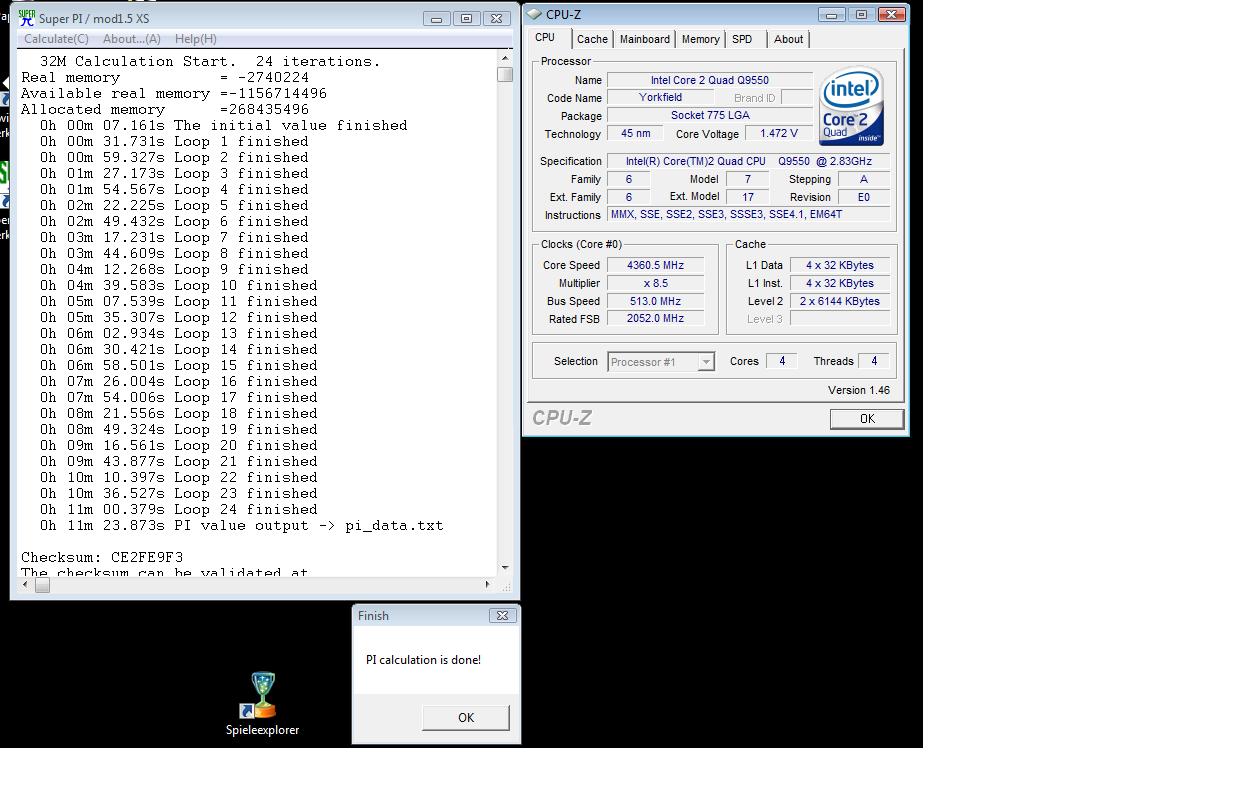Click the 'Loop 24 finished' line
The image size is (1260, 788).
pos(178,509)
